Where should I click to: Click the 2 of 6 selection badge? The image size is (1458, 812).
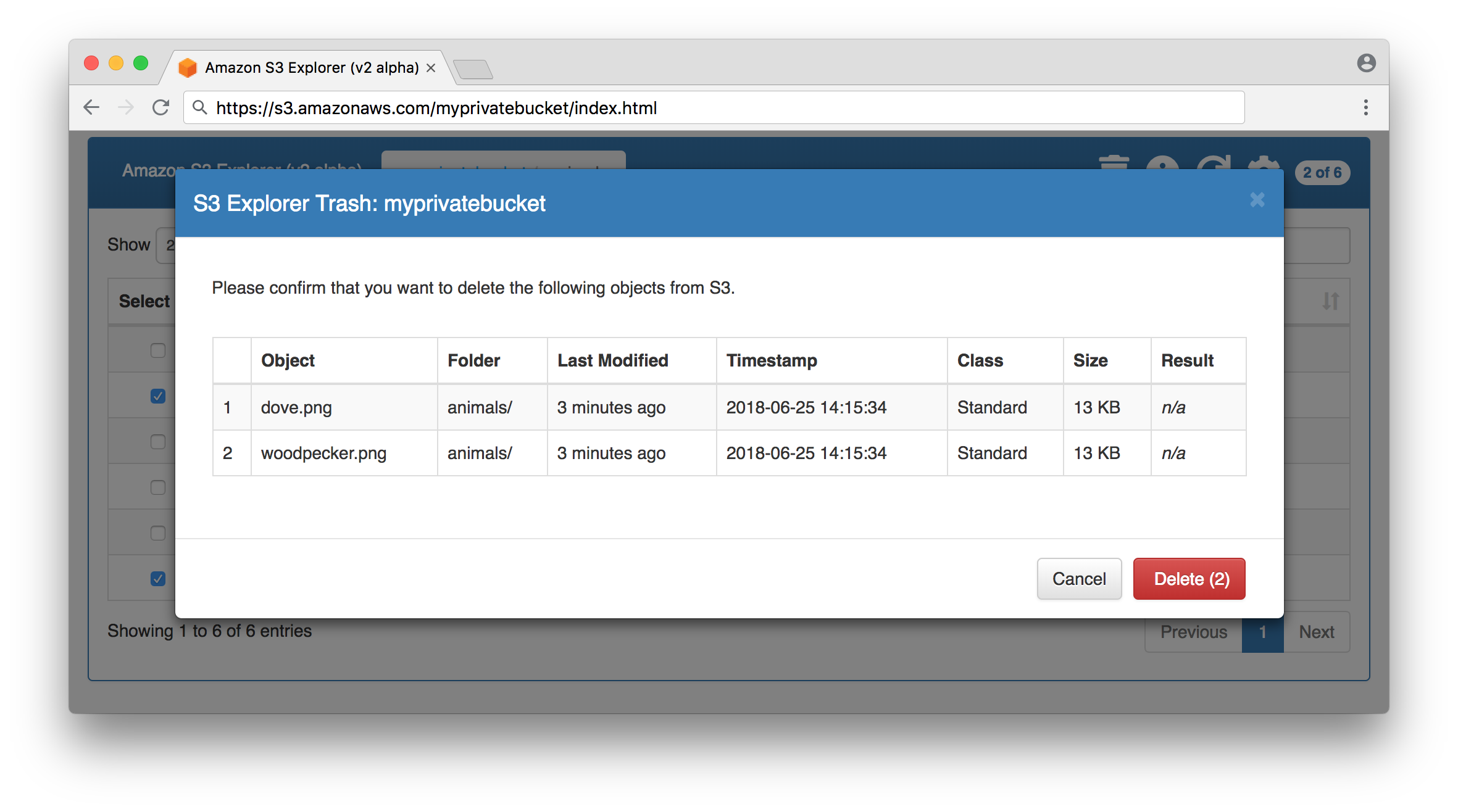coord(1322,173)
